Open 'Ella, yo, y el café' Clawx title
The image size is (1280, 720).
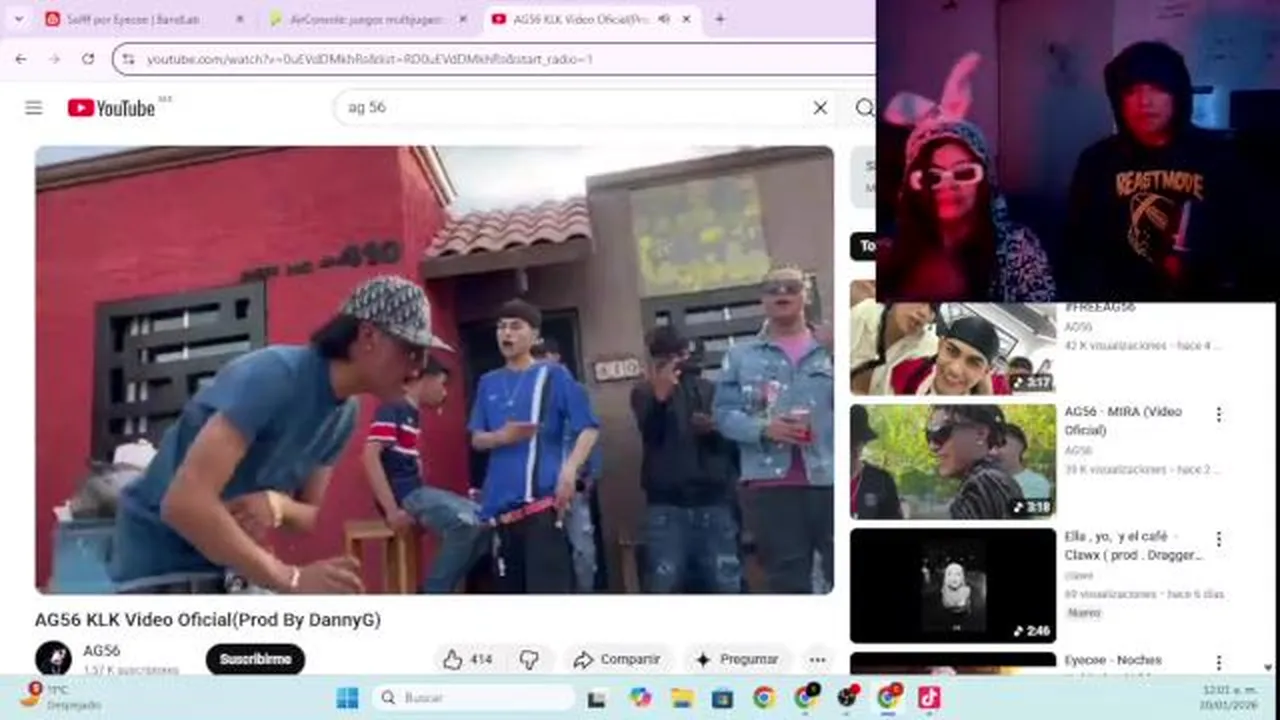[x=1133, y=546]
